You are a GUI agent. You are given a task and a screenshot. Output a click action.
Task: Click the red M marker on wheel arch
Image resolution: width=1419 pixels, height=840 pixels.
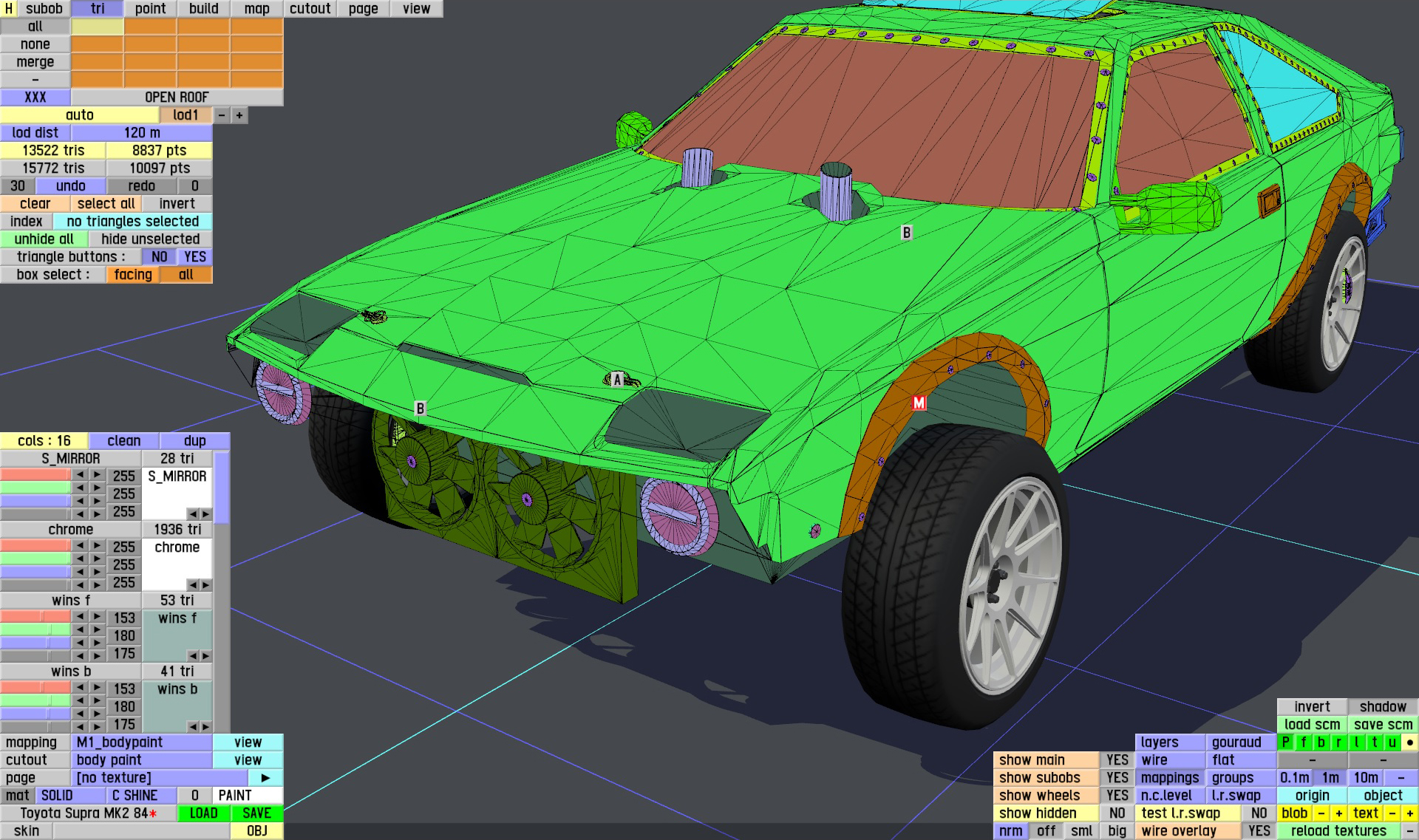pyautogui.click(x=919, y=403)
